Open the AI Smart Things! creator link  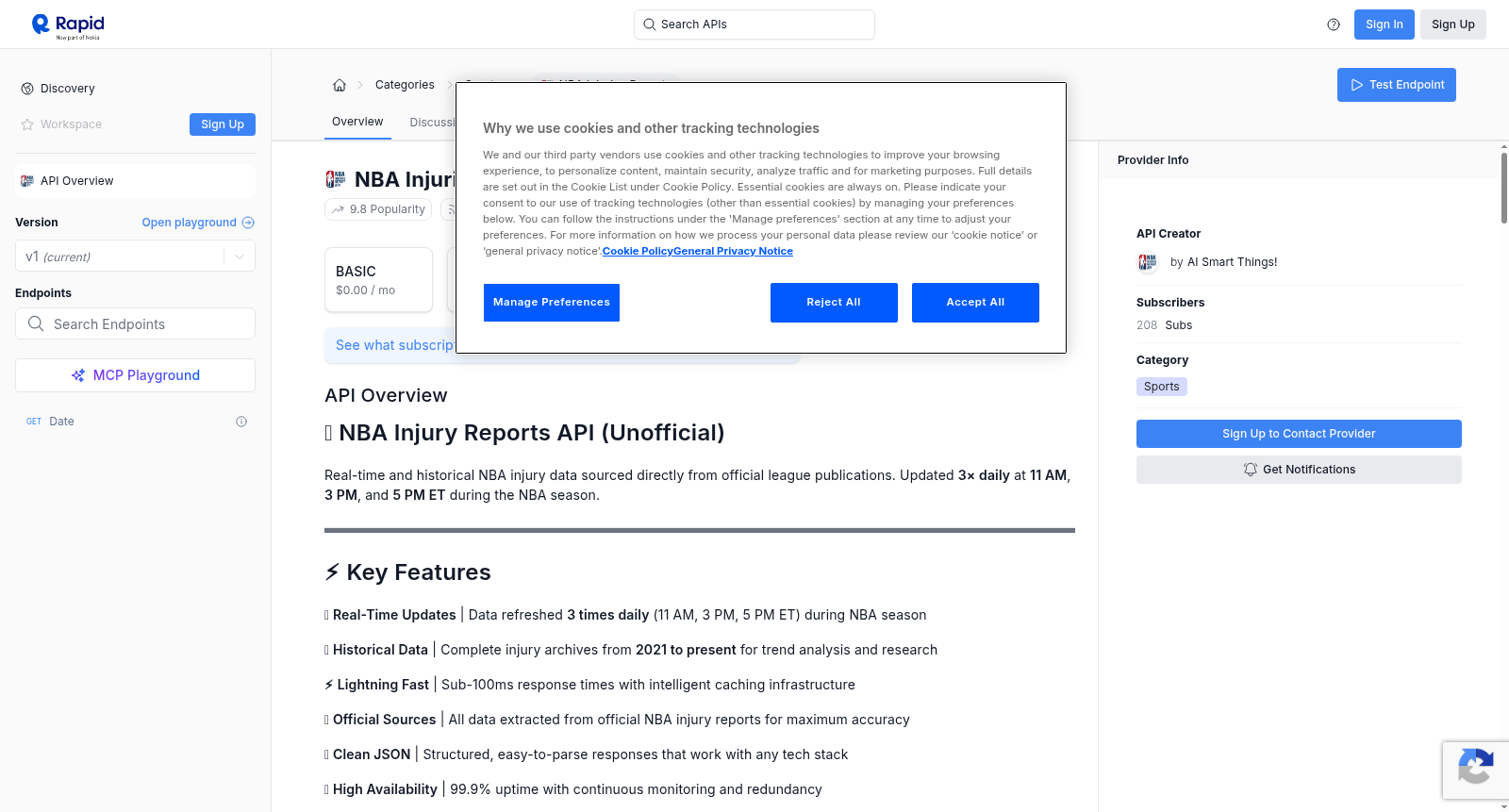point(1232,262)
